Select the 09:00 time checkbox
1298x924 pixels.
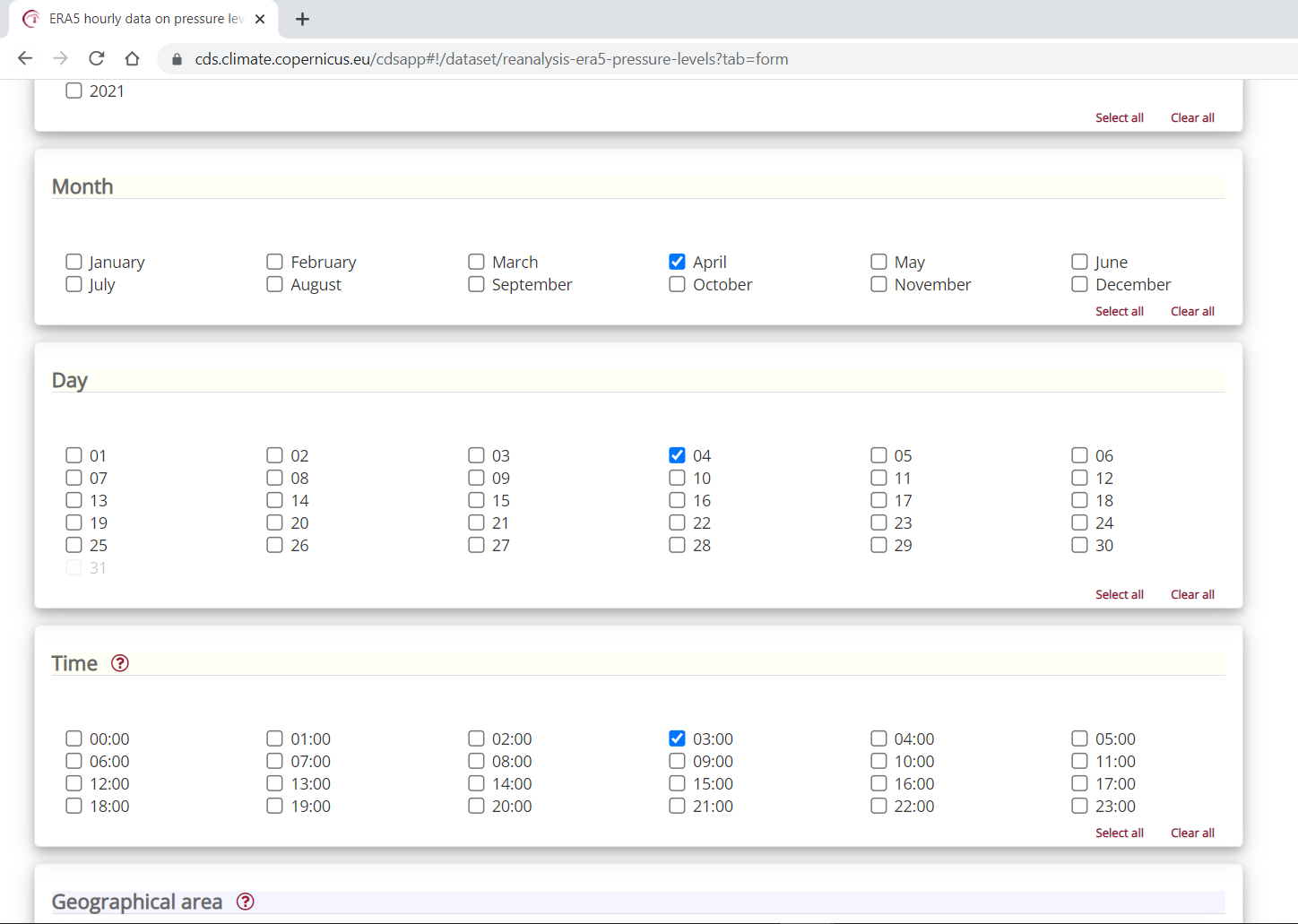coord(677,761)
